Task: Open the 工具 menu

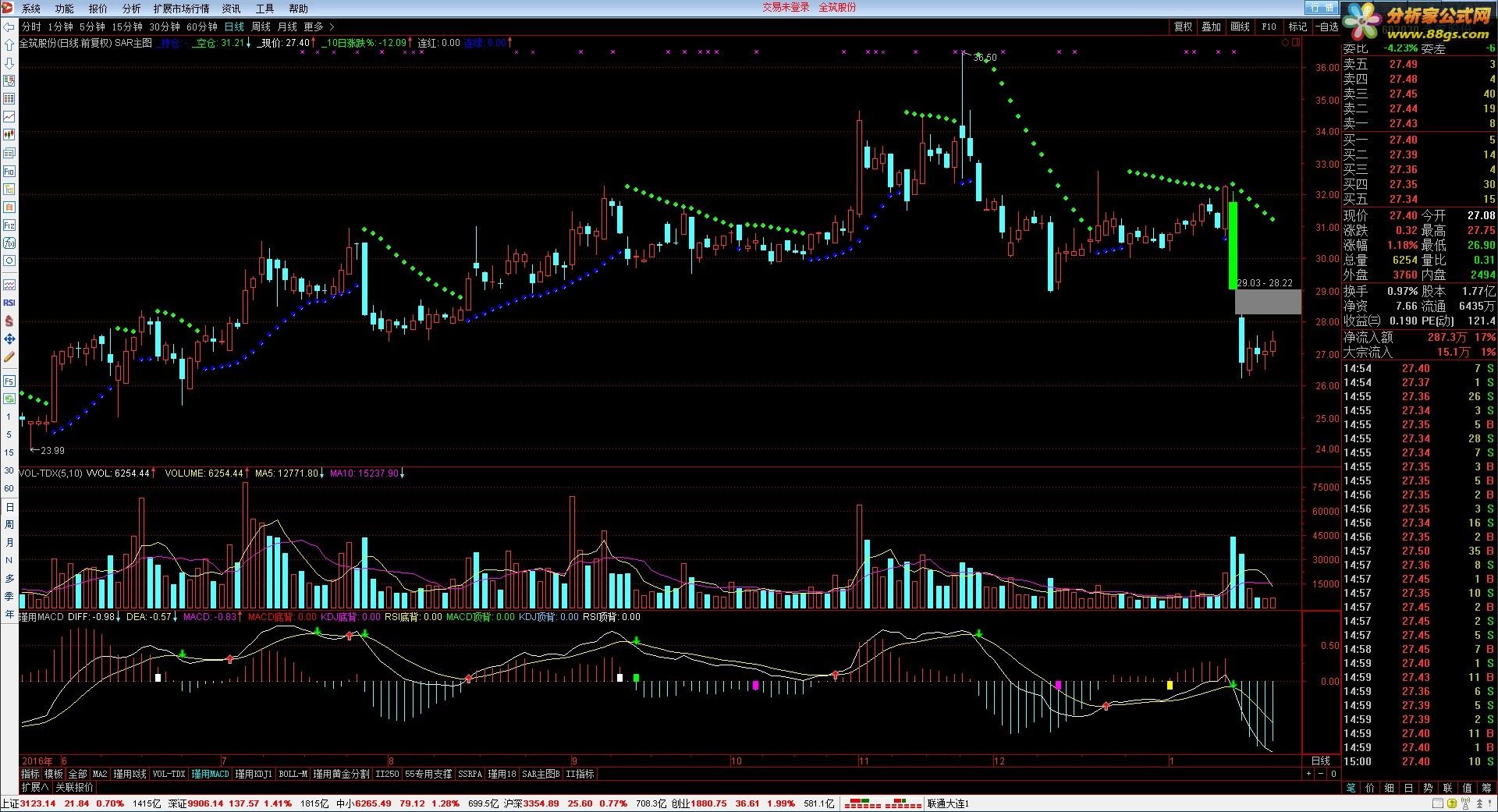Action: (265, 9)
